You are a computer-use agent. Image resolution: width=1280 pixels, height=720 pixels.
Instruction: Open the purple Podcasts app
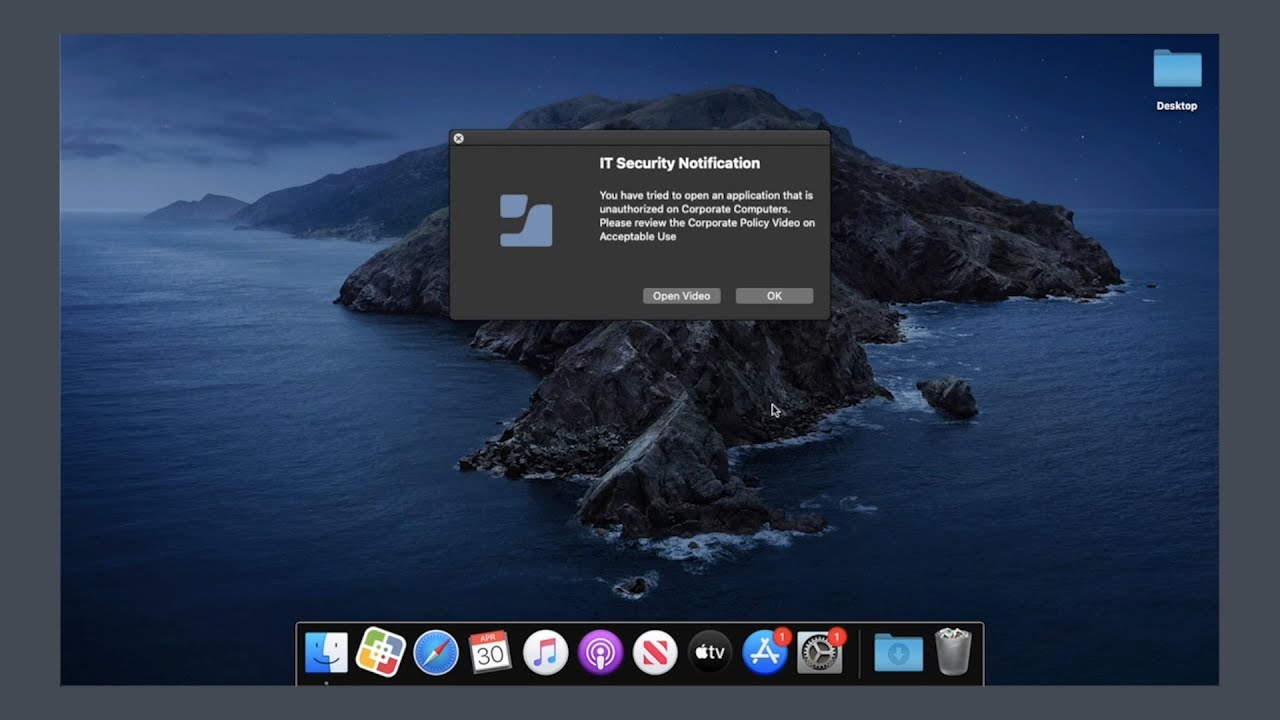tap(600, 654)
